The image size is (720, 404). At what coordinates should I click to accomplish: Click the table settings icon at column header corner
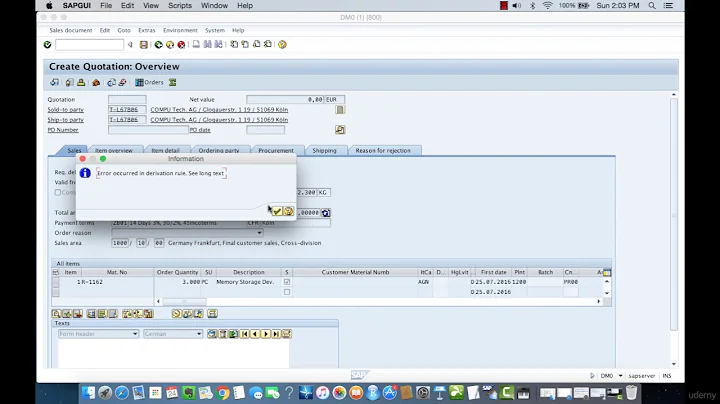(607, 273)
